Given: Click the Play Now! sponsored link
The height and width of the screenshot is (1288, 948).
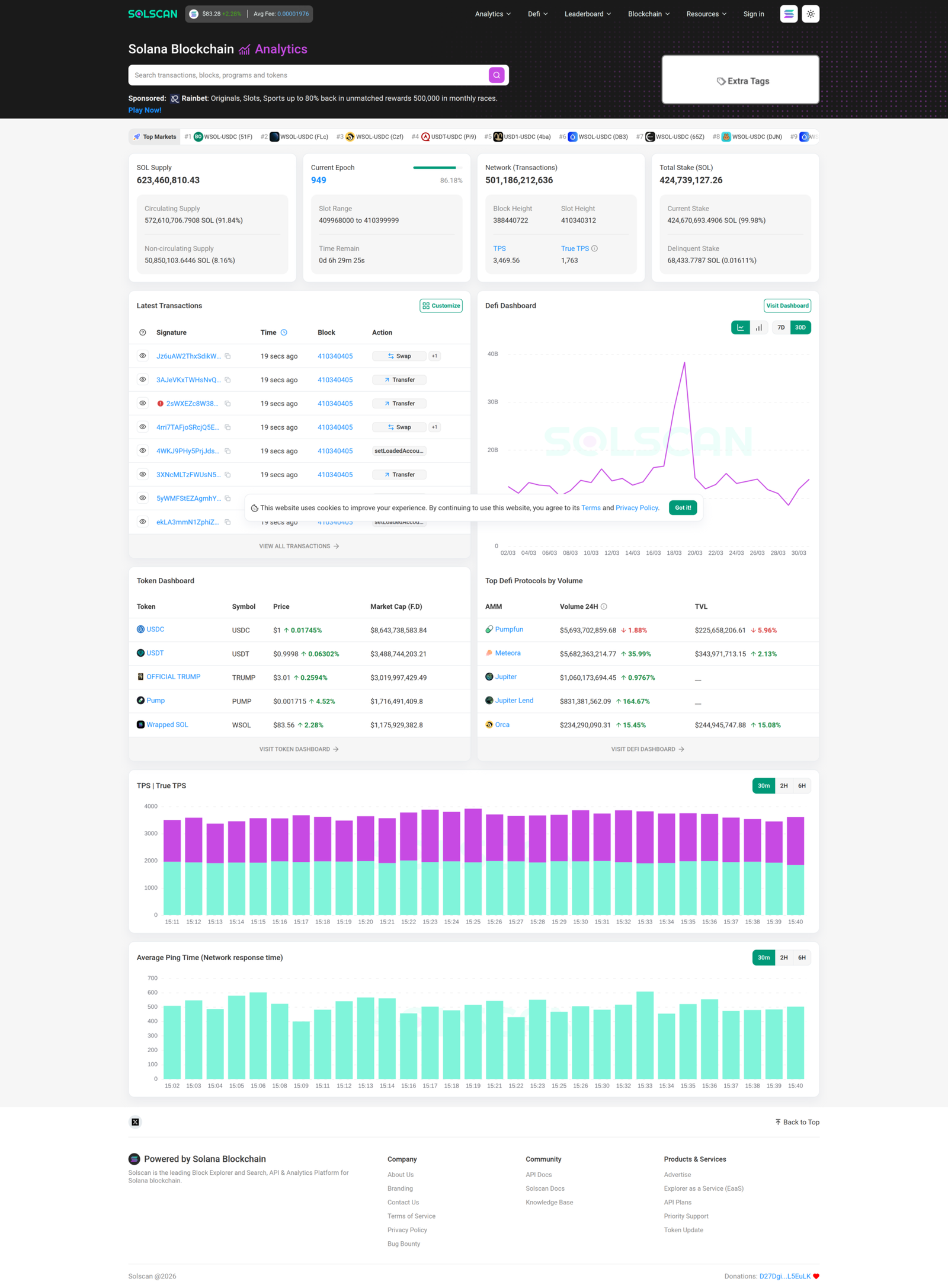Looking at the screenshot, I should (x=145, y=110).
